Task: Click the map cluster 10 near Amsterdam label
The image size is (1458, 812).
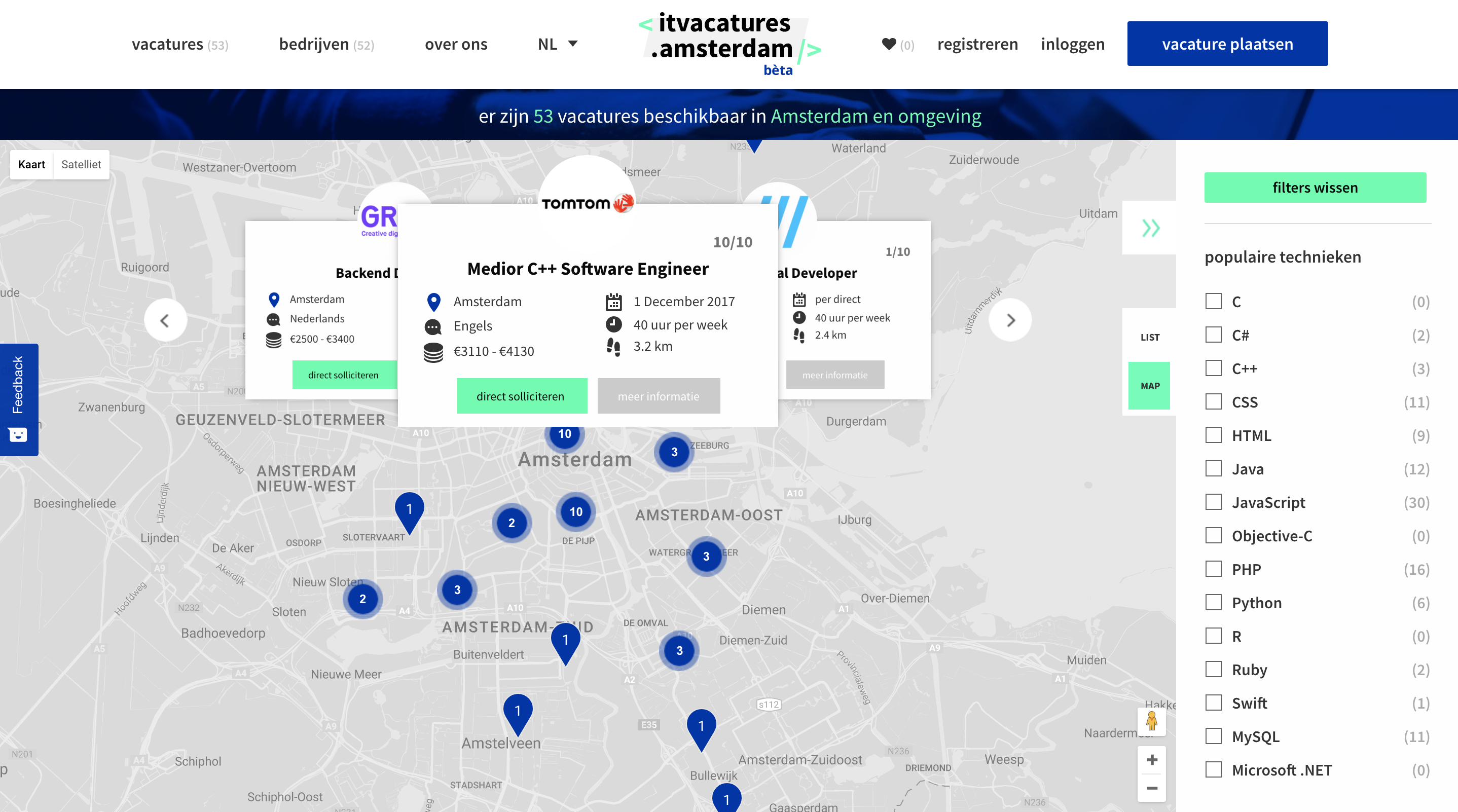Action: pos(564,434)
